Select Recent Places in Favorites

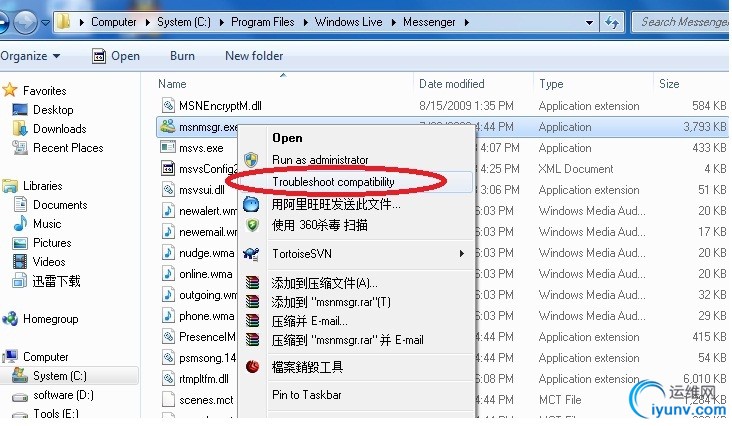[x=68, y=148]
